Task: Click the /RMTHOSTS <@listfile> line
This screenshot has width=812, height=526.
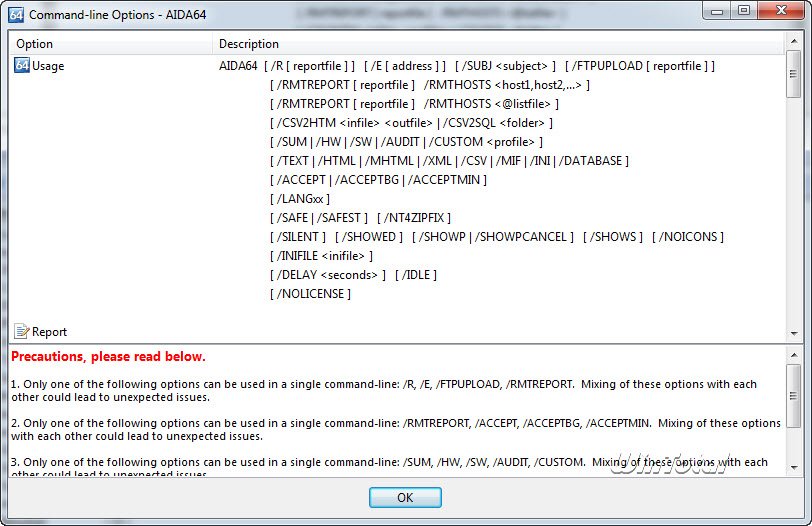Action: coord(414,104)
